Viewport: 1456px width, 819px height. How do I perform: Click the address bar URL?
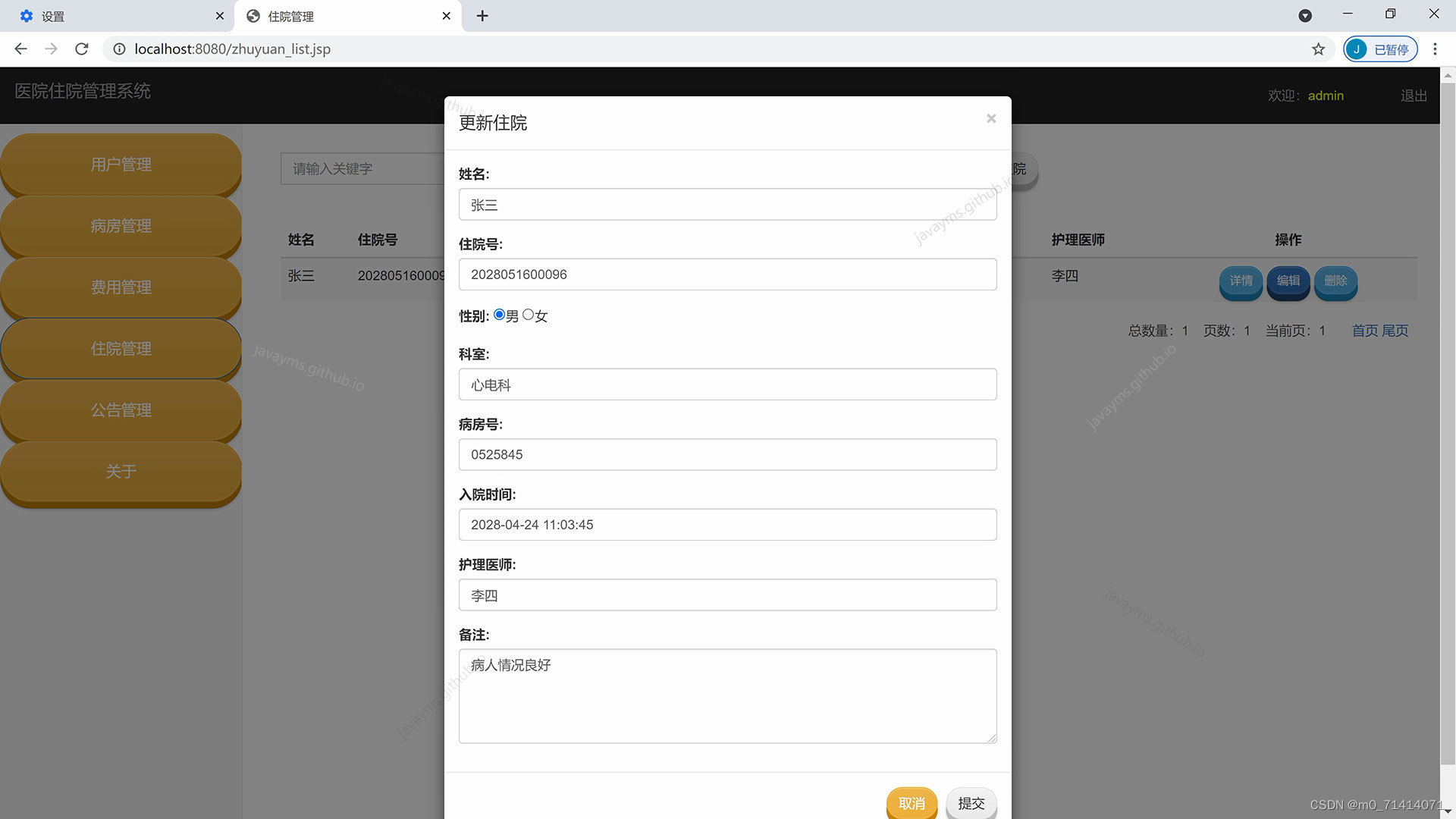click(232, 49)
